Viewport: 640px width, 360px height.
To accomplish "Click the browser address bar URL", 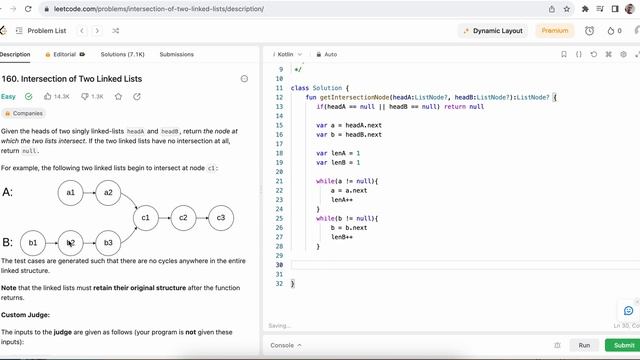I will (159, 9).
